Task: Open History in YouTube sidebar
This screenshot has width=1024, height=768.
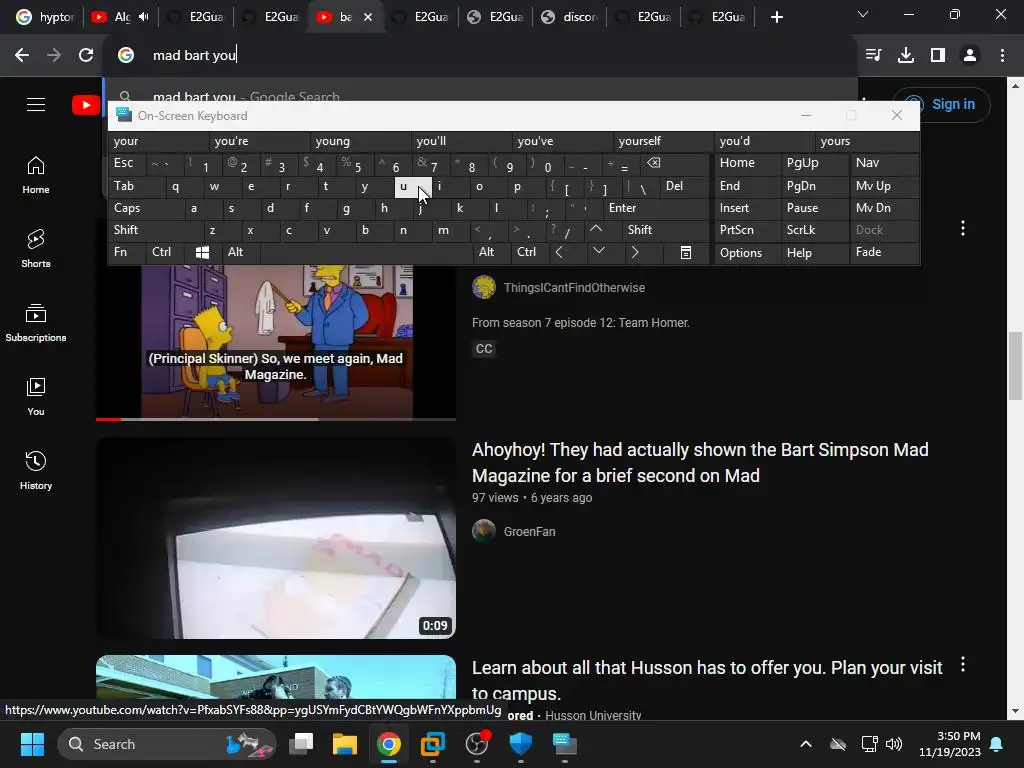Action: (36, 470)
